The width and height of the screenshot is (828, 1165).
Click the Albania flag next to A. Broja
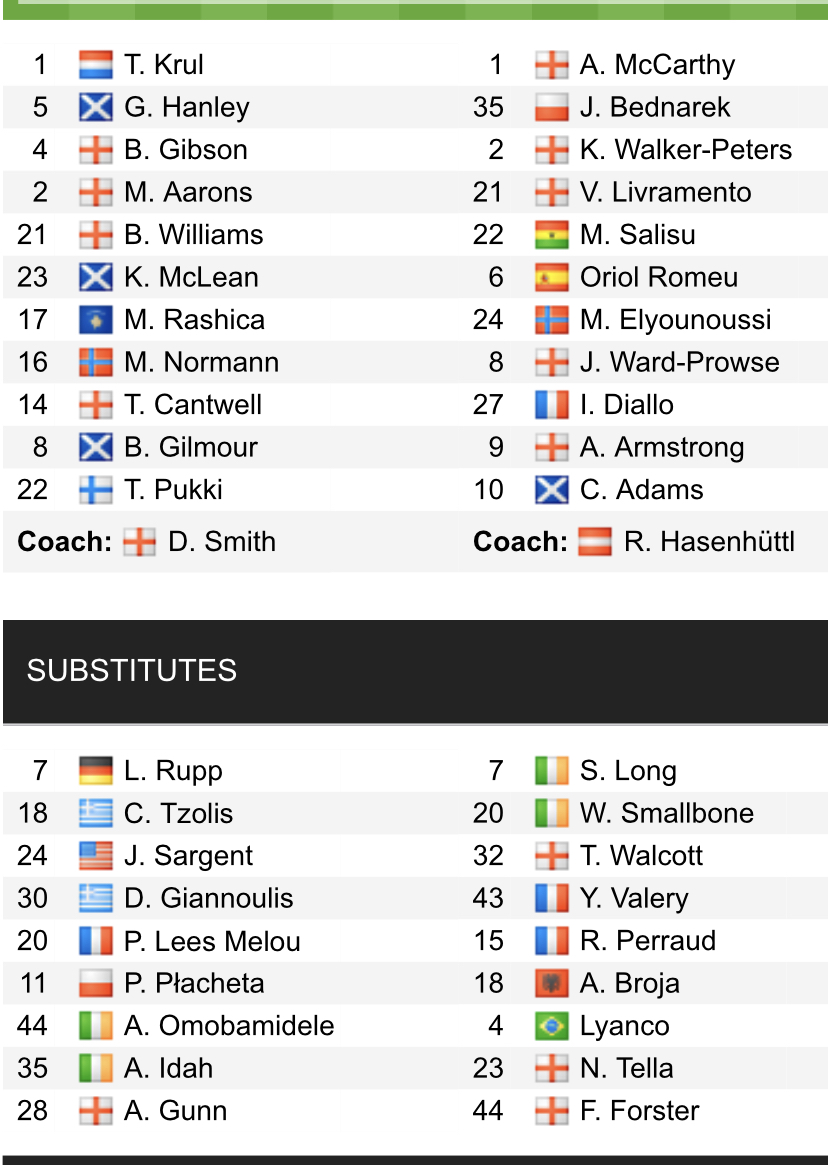551,983
